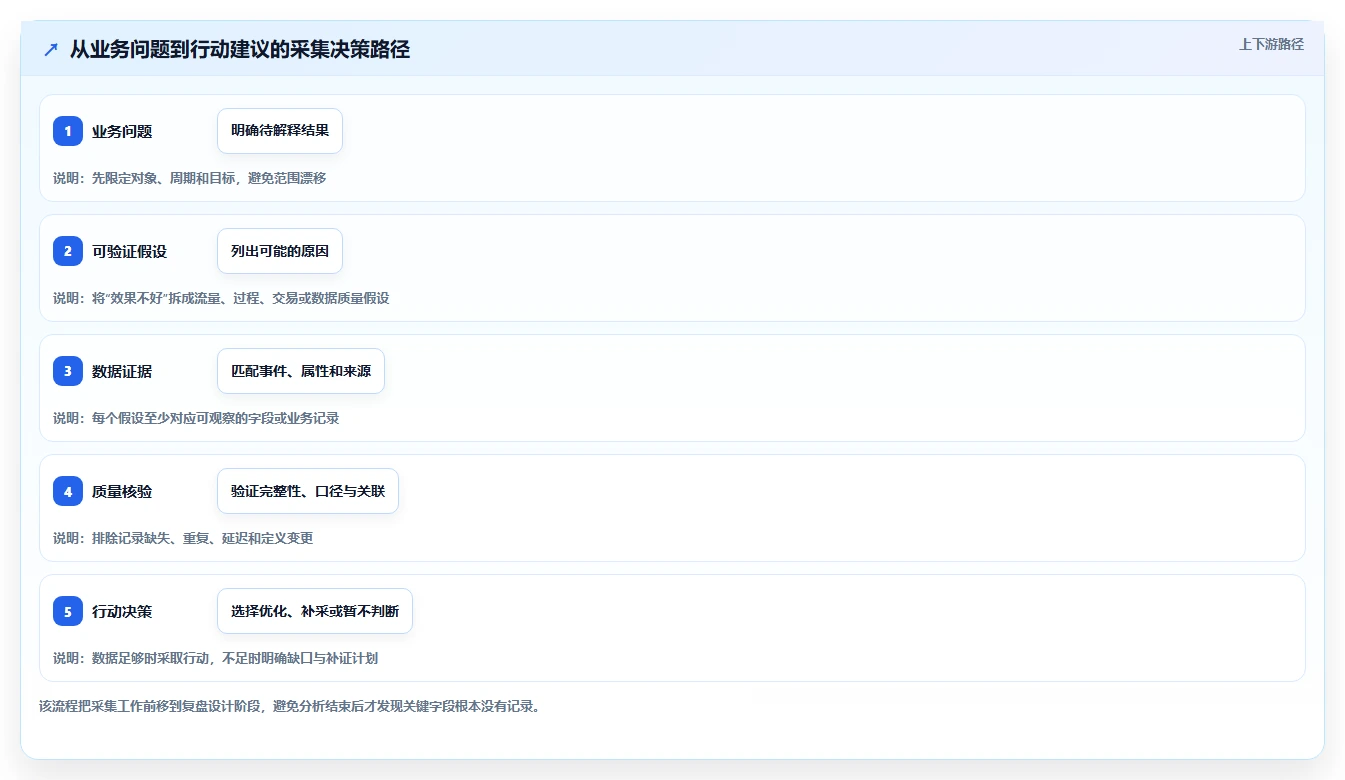Click the note 先限定对象、周期和目标
Screen dimensions: 1345x780
pos(190,178)
